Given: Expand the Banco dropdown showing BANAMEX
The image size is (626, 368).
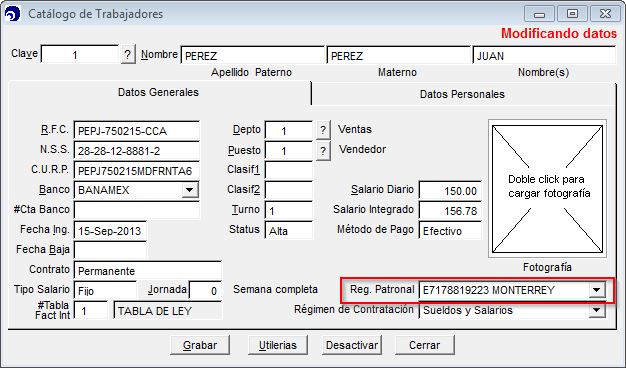Looking at the screenshot, I should pyautogui.click(x=190, y=190).
